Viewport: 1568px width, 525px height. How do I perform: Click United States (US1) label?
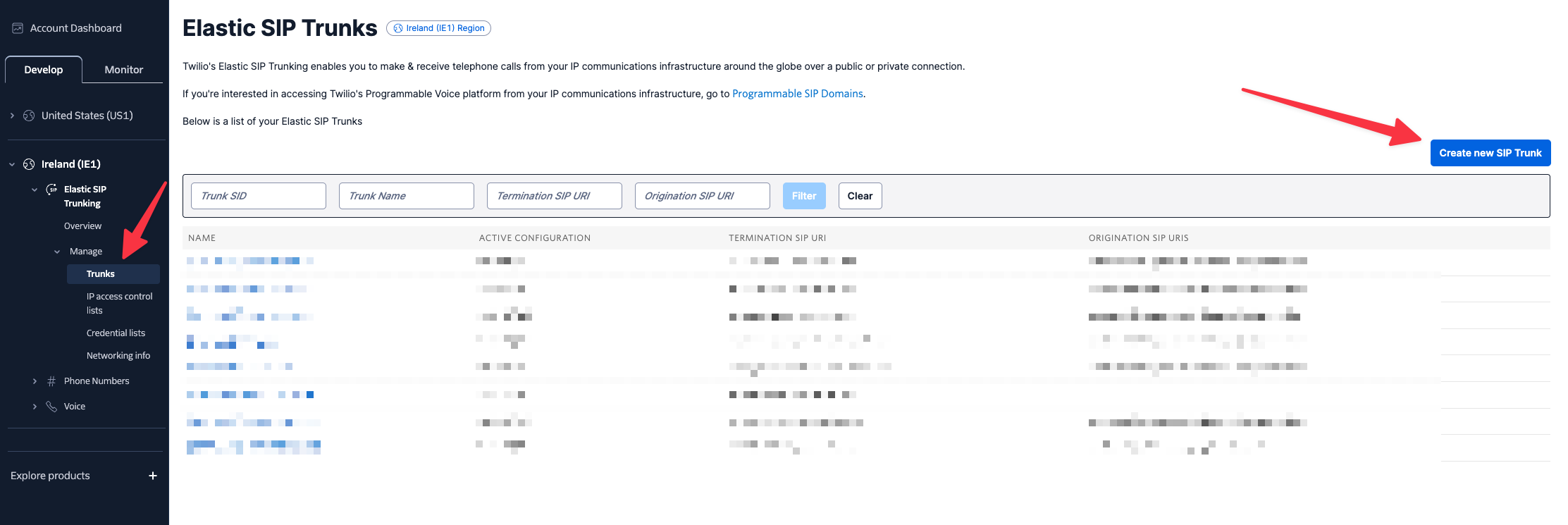[x=87, y=116]
